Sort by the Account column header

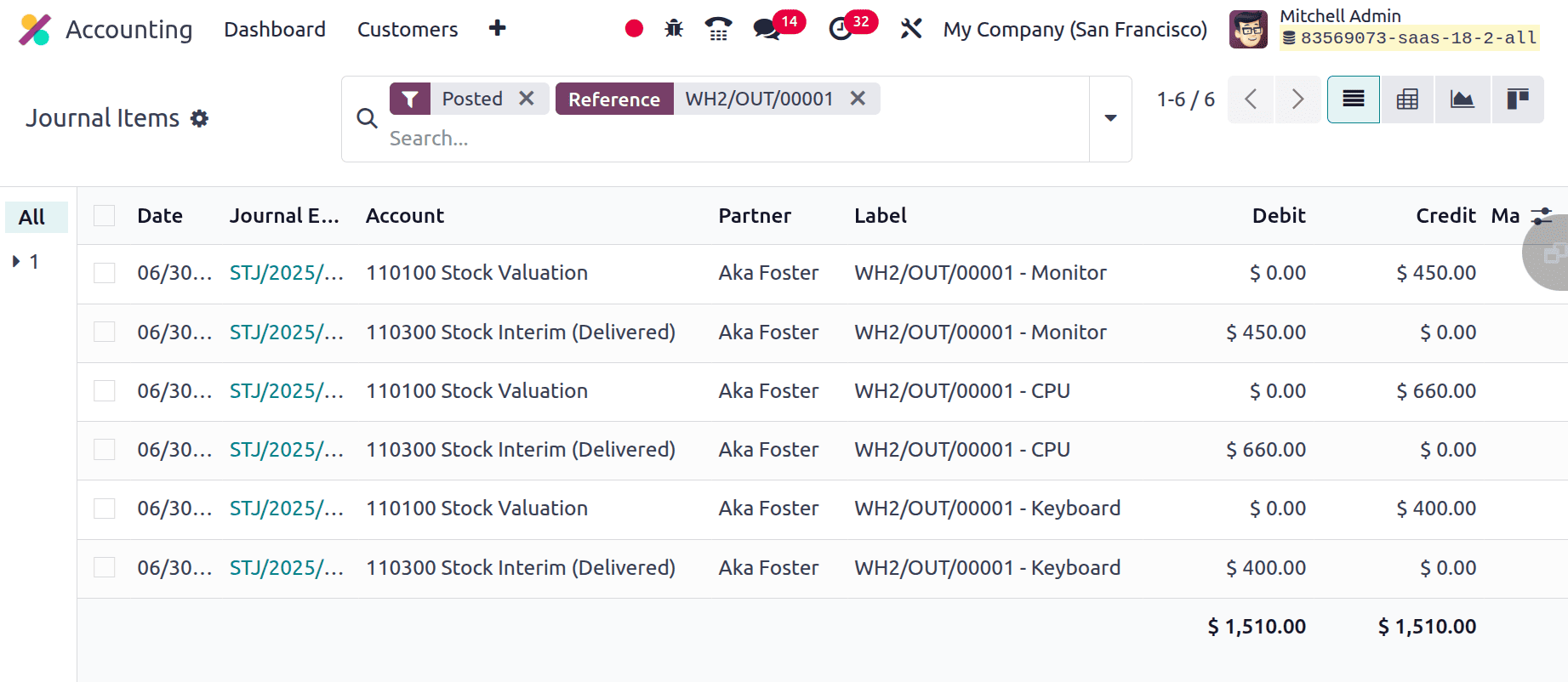(x=405, y=216)
